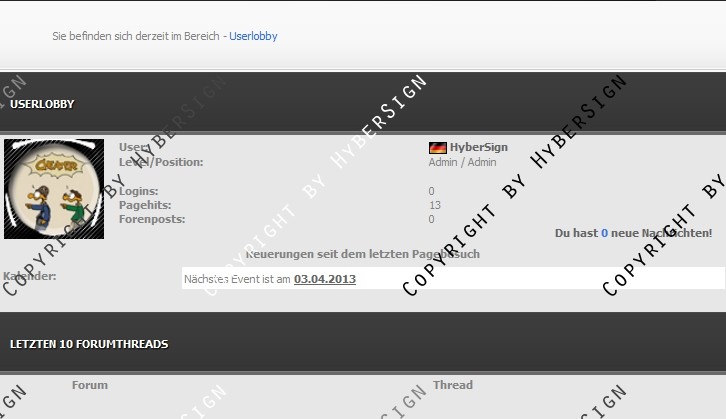The width and height of the screenshot is (726, 419).
Task: Click the Logins label
Action: (138, 191)
